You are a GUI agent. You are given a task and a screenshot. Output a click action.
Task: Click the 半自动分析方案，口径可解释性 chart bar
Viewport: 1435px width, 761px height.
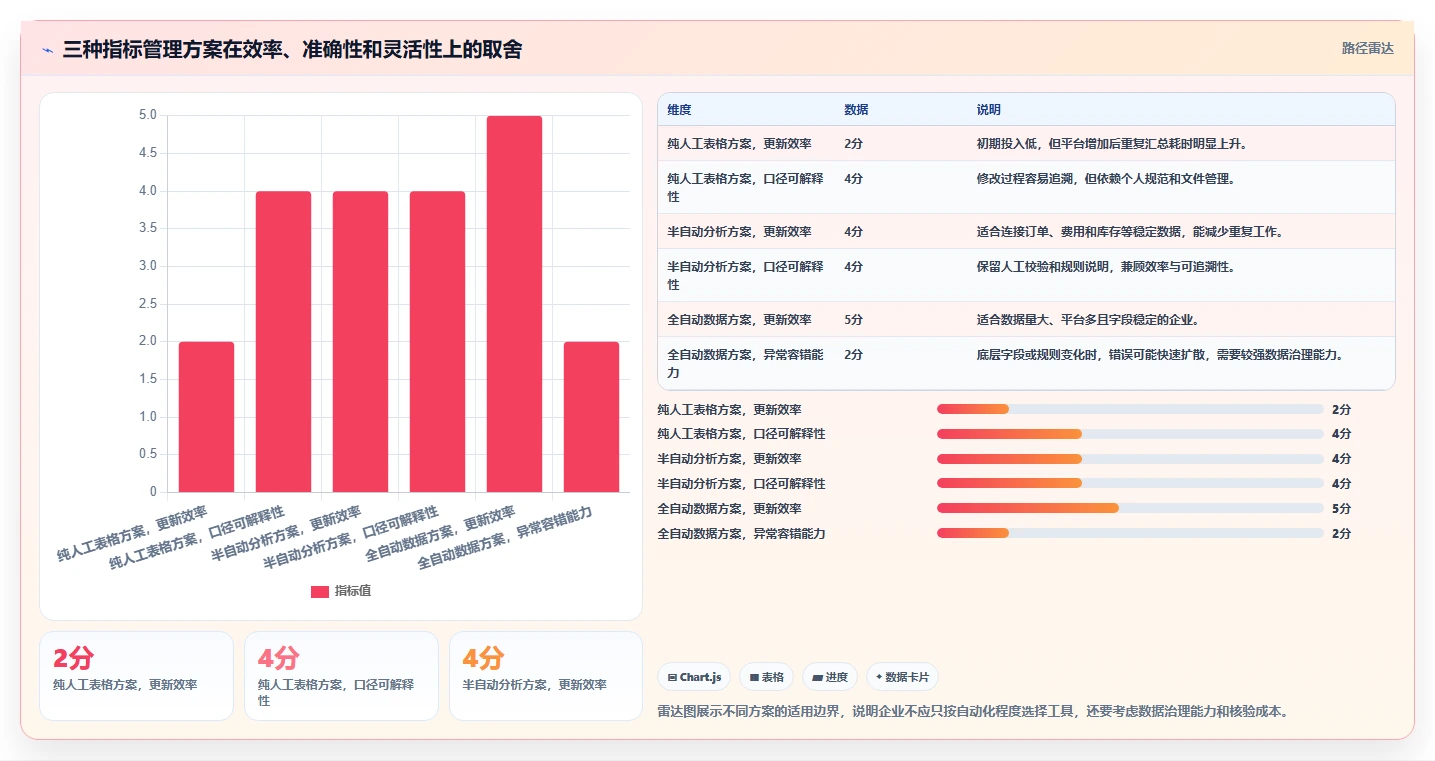click(x=437, y=341)
